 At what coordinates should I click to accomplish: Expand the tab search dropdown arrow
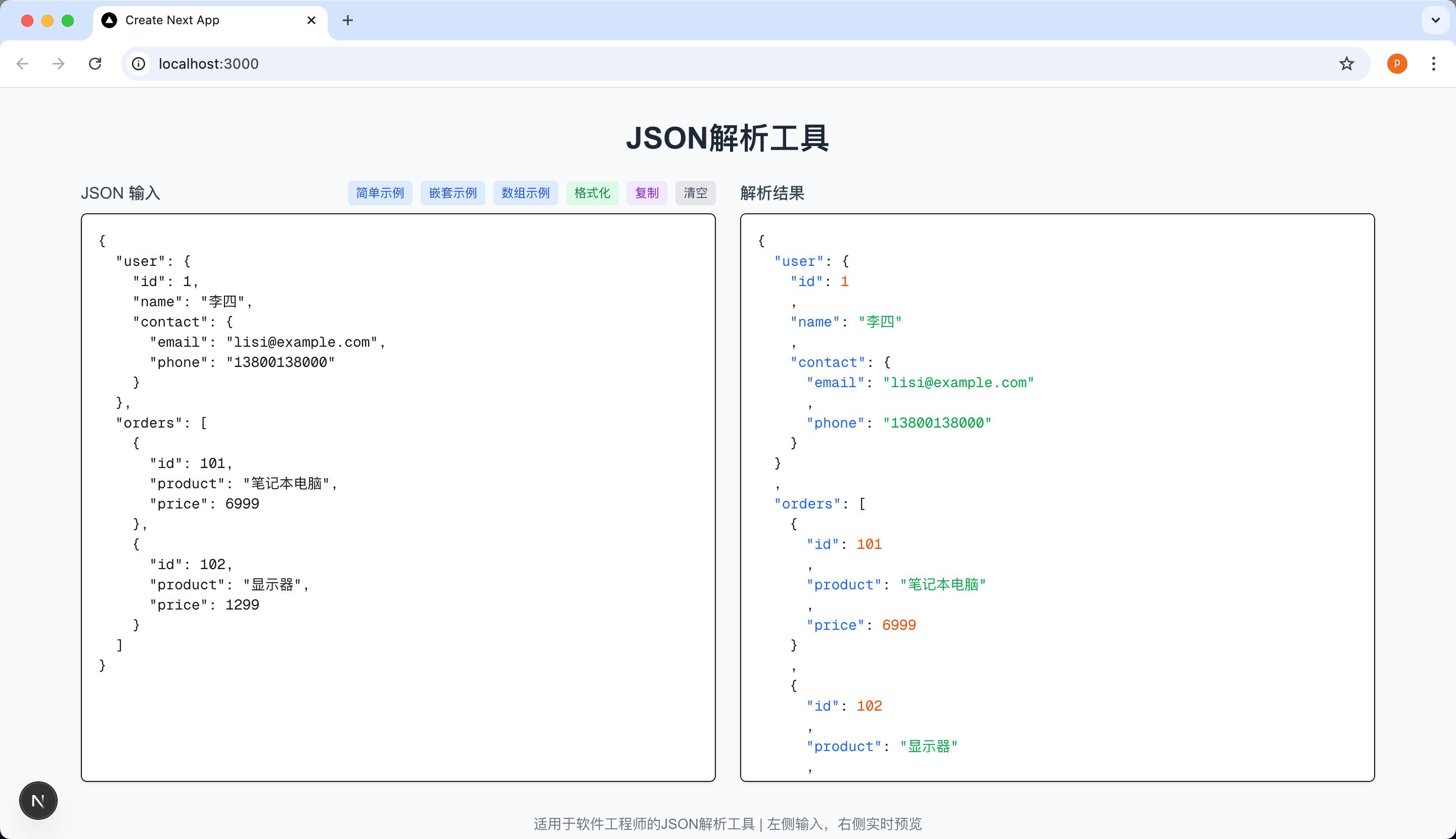[x=1435, y=20]
